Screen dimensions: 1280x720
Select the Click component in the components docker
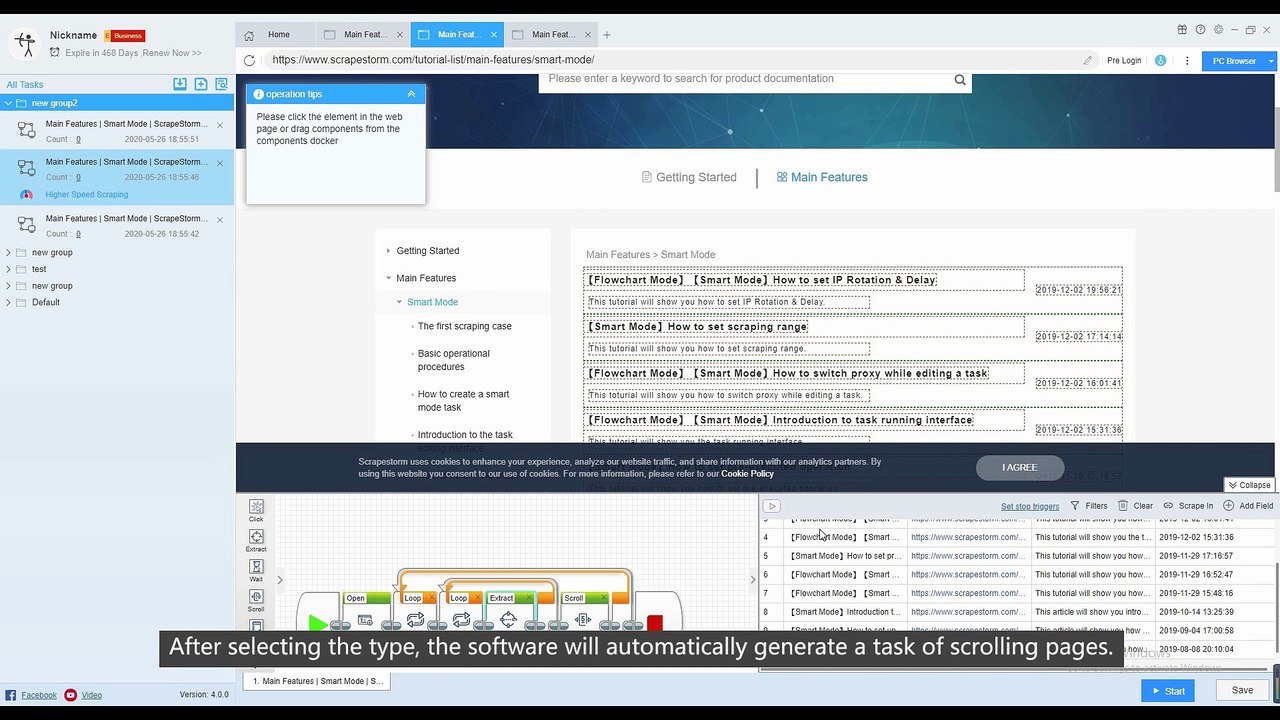pyautogui.click(x=256, y=511)
